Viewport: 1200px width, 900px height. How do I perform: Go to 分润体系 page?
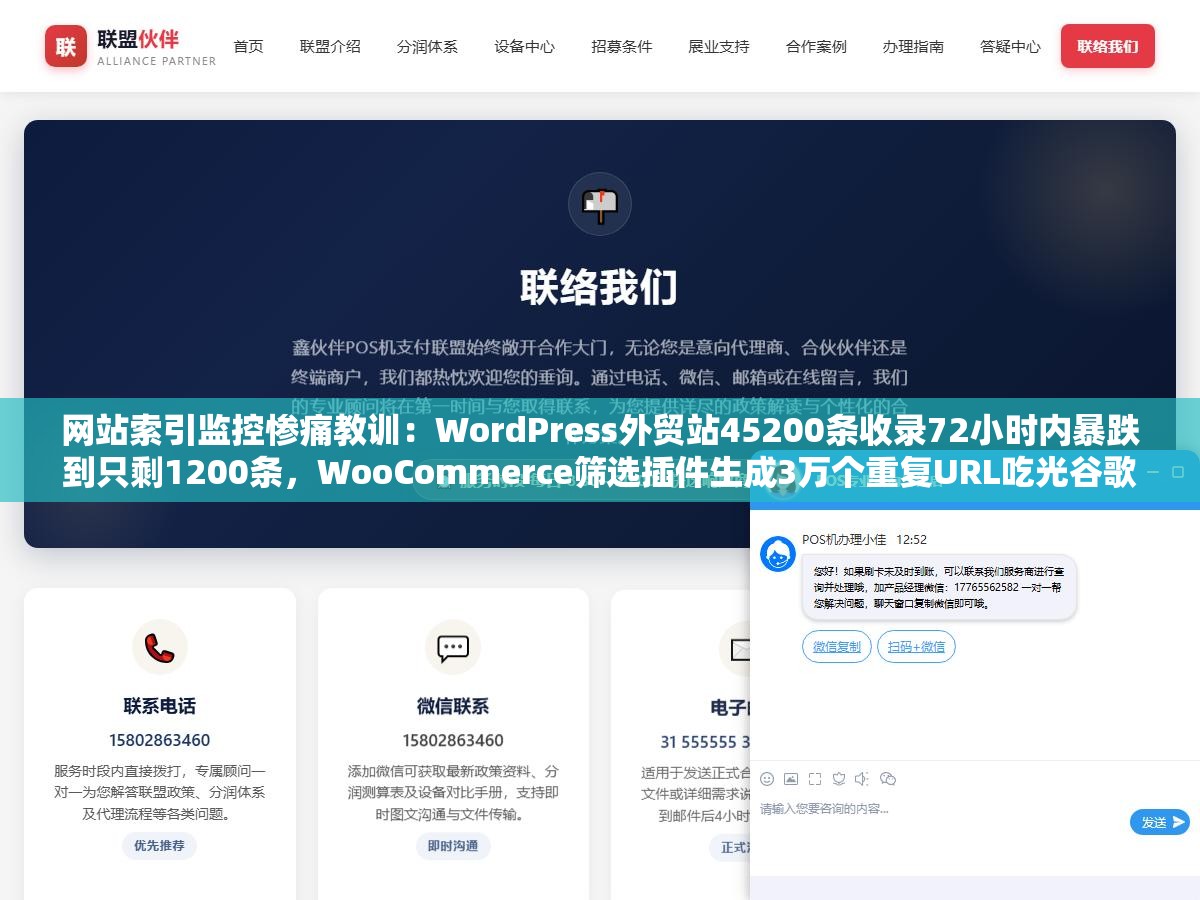tap(427, 46)
